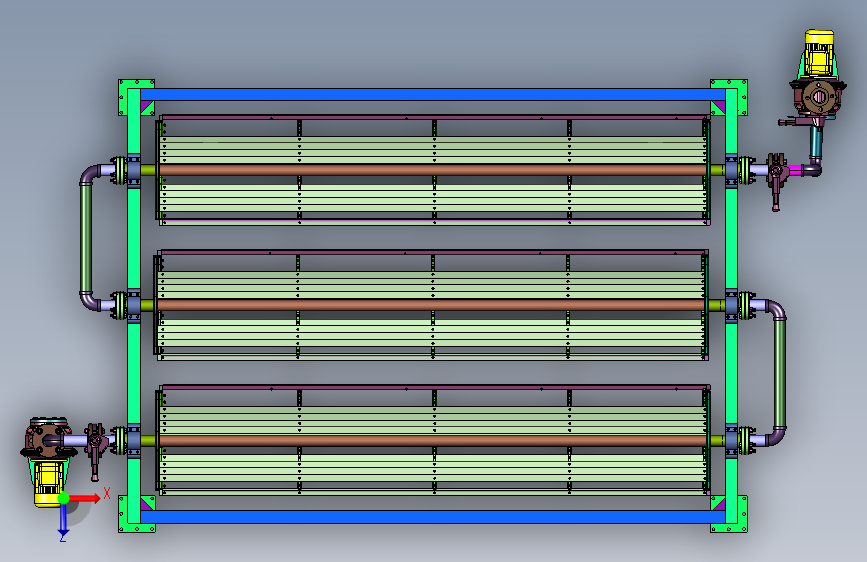Select the magenta pipe segment near upper-right valve
The width and height of the screenshot is (867, 562).
click(x=795, y=169)
